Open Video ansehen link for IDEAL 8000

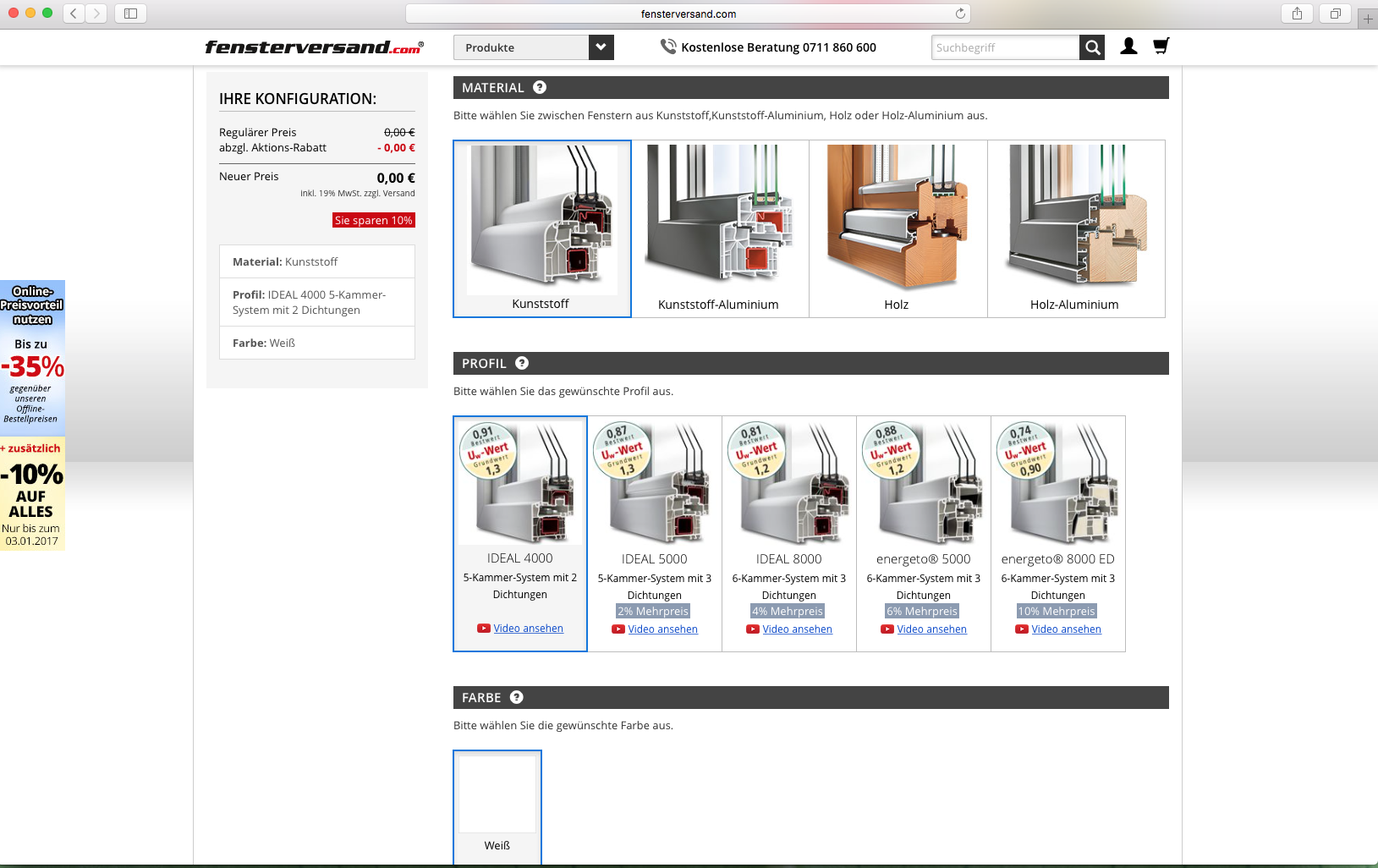tap(797, 629)
